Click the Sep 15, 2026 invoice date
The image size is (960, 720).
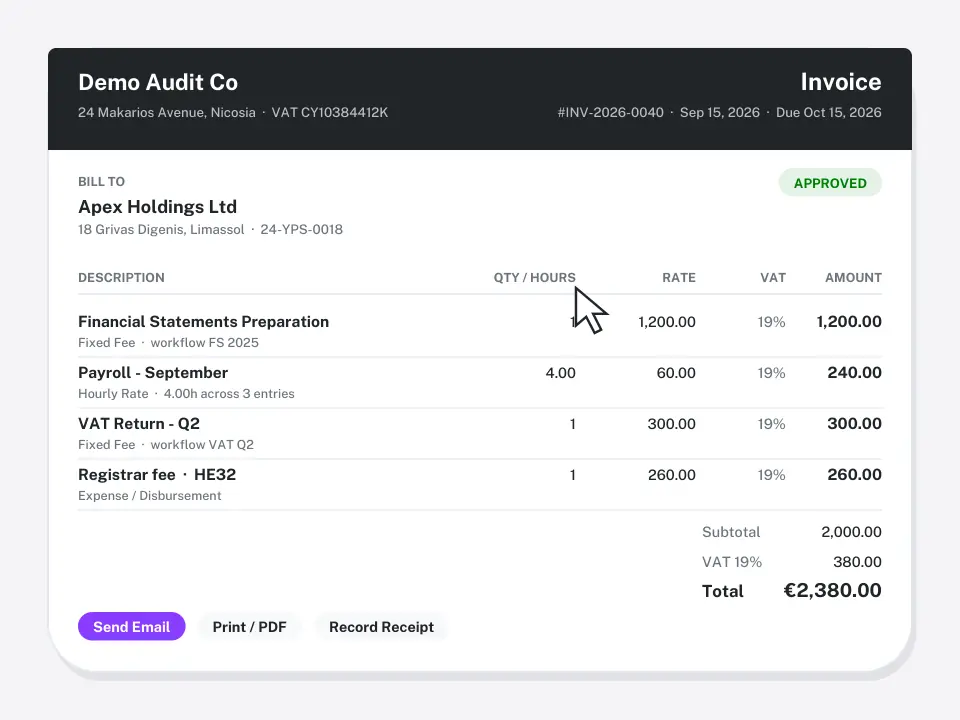pyautogui.click(x=719, y=113)
